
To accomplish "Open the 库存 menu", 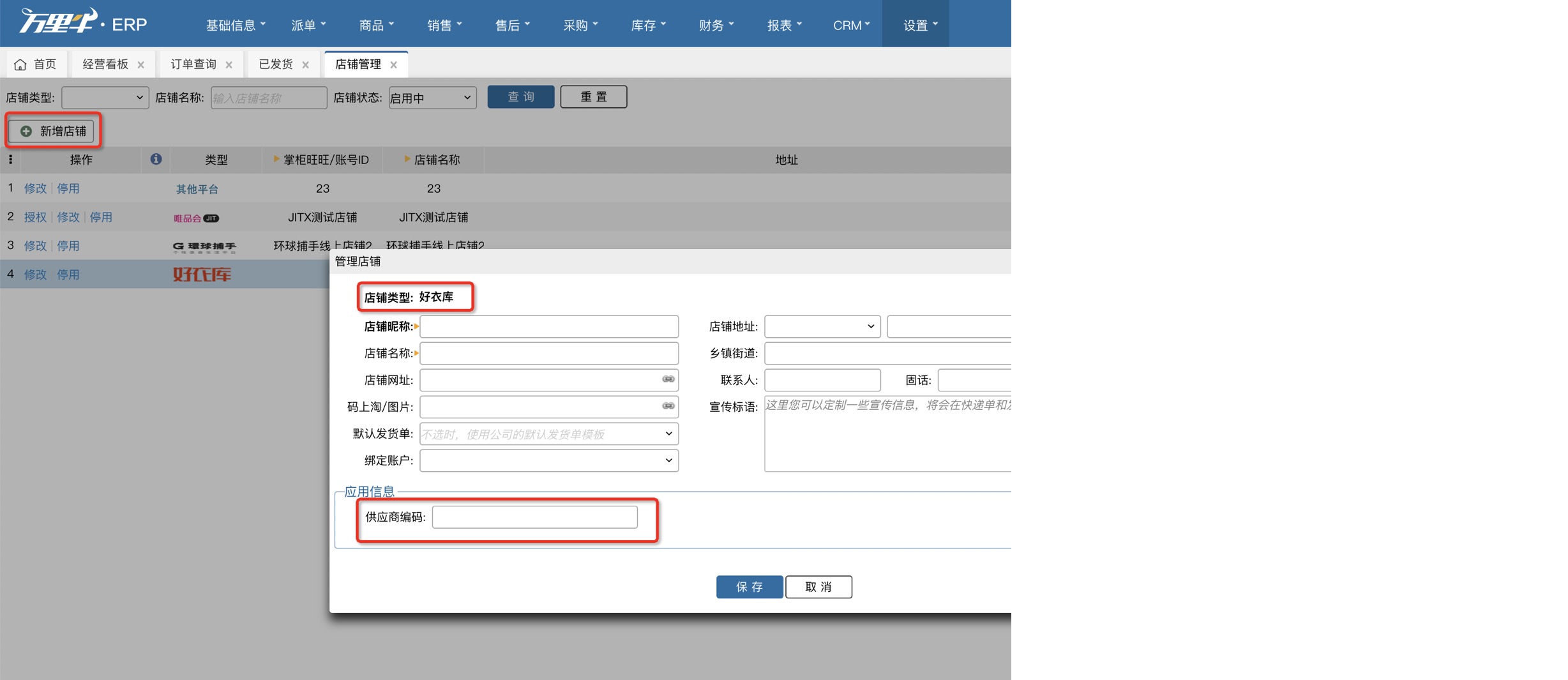I will (x=648, y=25).
